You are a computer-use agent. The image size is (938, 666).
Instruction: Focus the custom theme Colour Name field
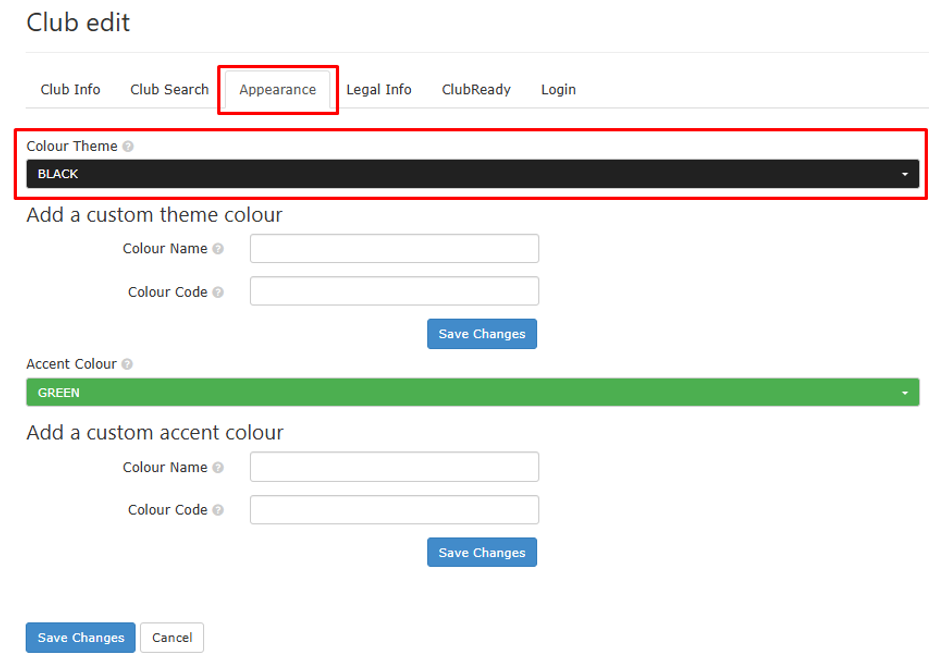point(394,249)
